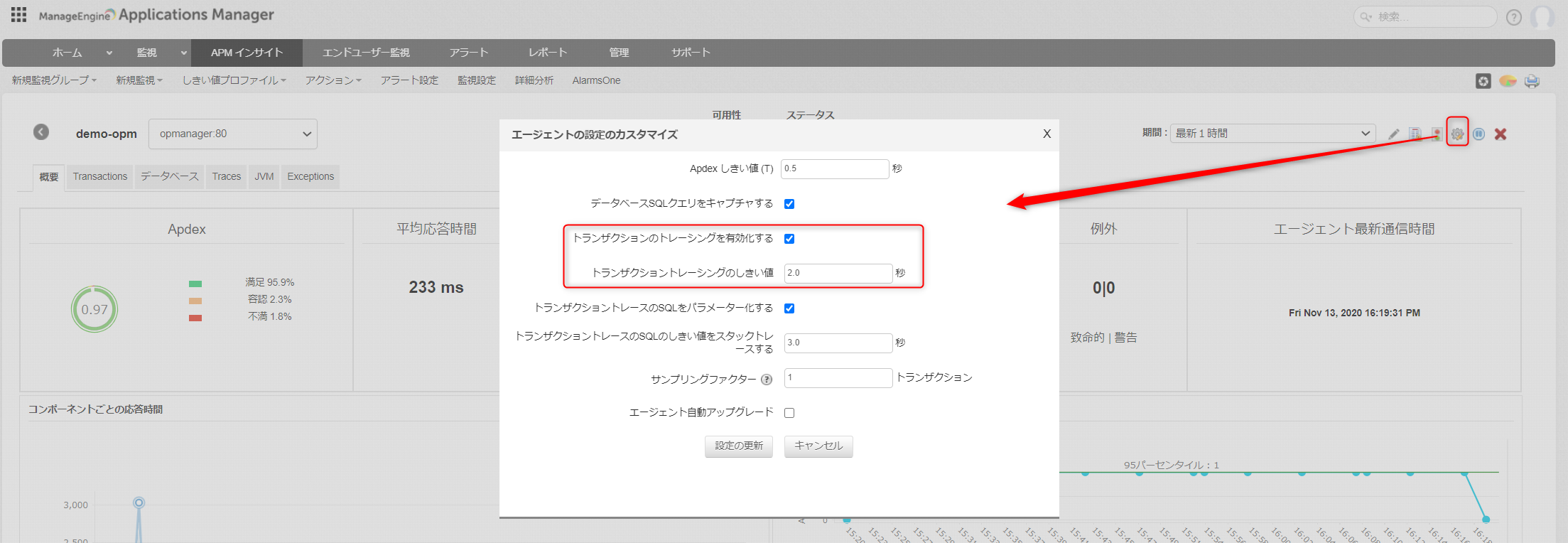Open the AlarmsOne link
1568x543 pixels.
coord(597,80)
